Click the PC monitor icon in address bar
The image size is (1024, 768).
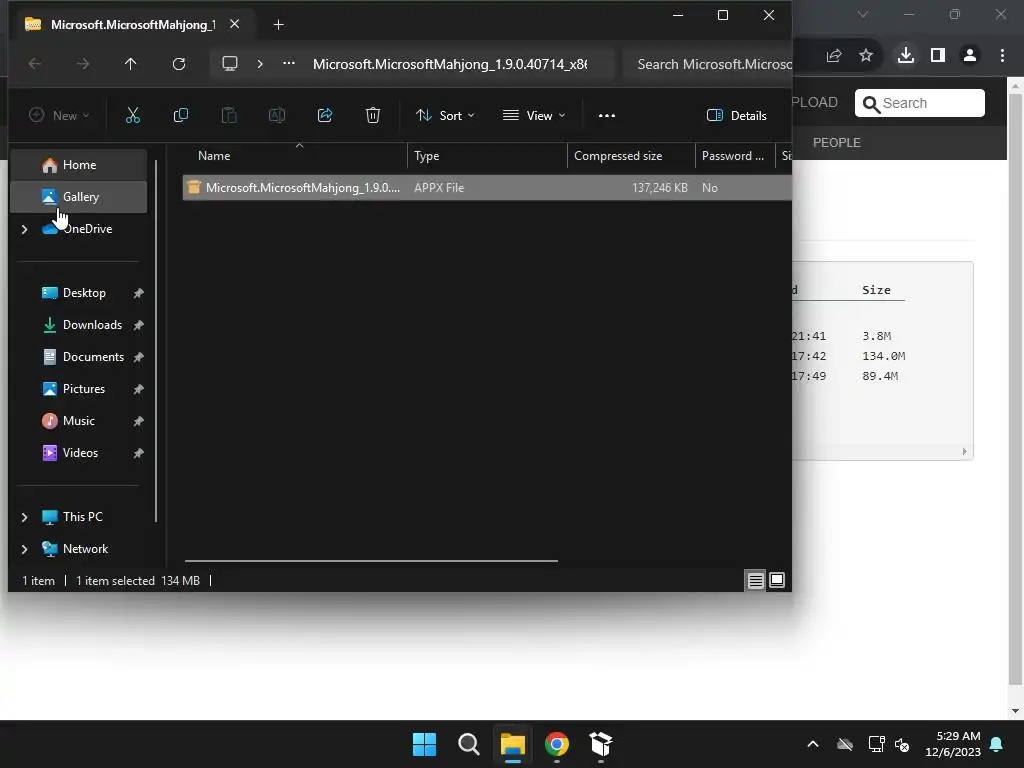(x=230, y=64)
